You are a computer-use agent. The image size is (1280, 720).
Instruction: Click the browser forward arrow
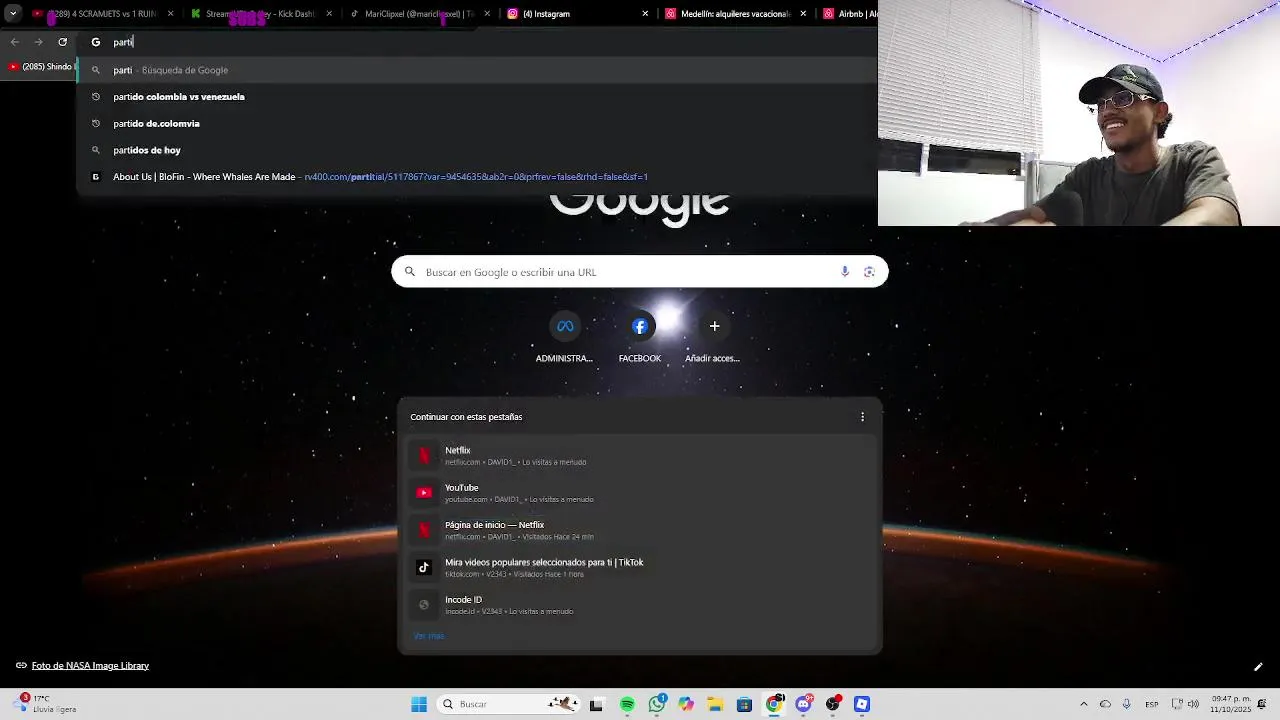(38, 42)
